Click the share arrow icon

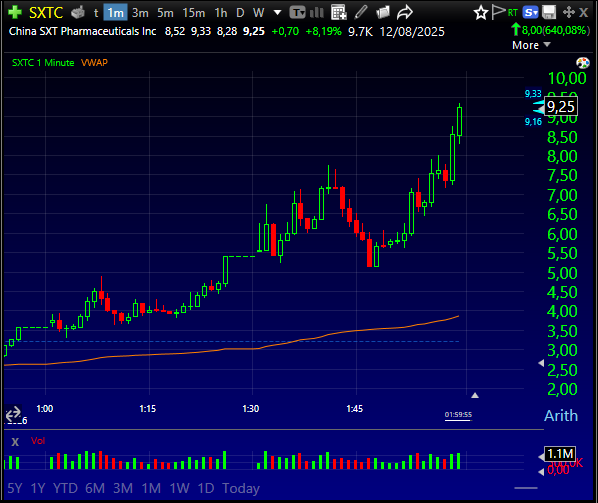point(405,13)
